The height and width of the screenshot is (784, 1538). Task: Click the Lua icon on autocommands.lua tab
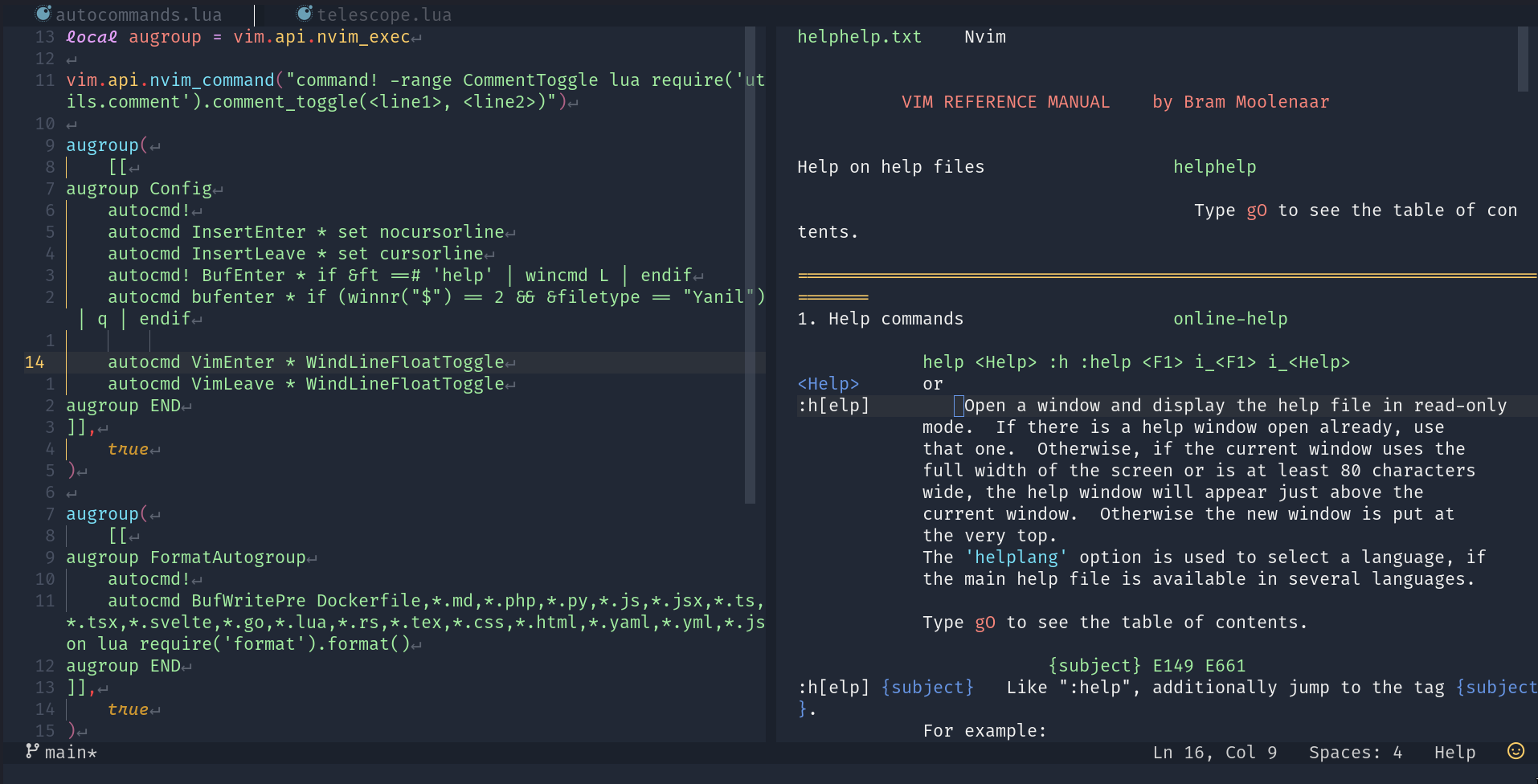[x=43, y=14]
